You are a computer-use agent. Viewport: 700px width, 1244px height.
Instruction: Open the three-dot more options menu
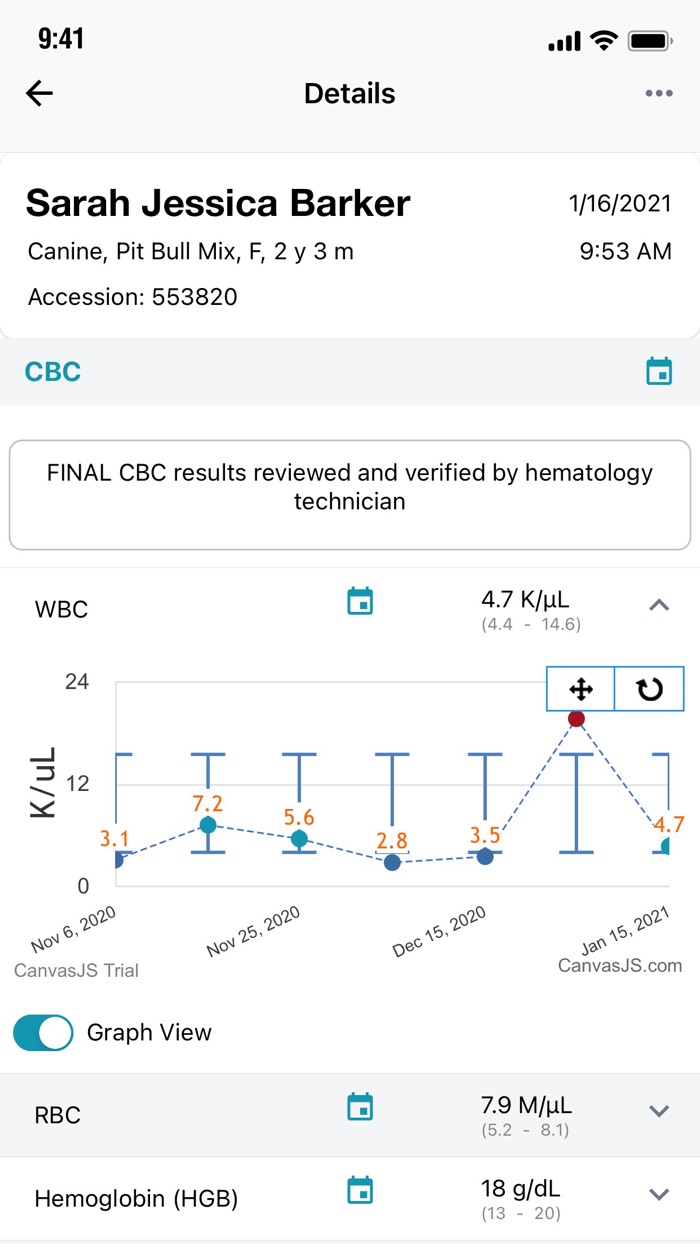(659, 94)
